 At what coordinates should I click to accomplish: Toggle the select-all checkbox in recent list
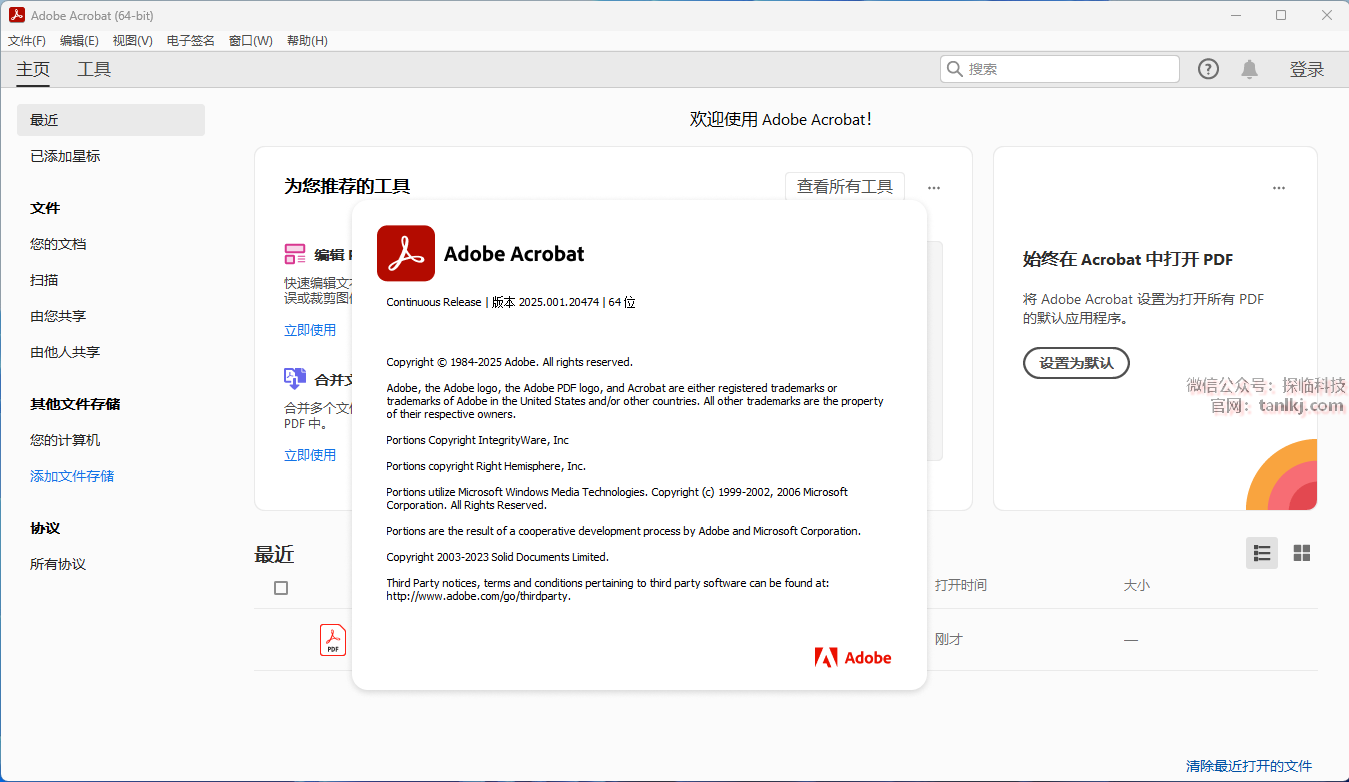(x=281, y=588)
